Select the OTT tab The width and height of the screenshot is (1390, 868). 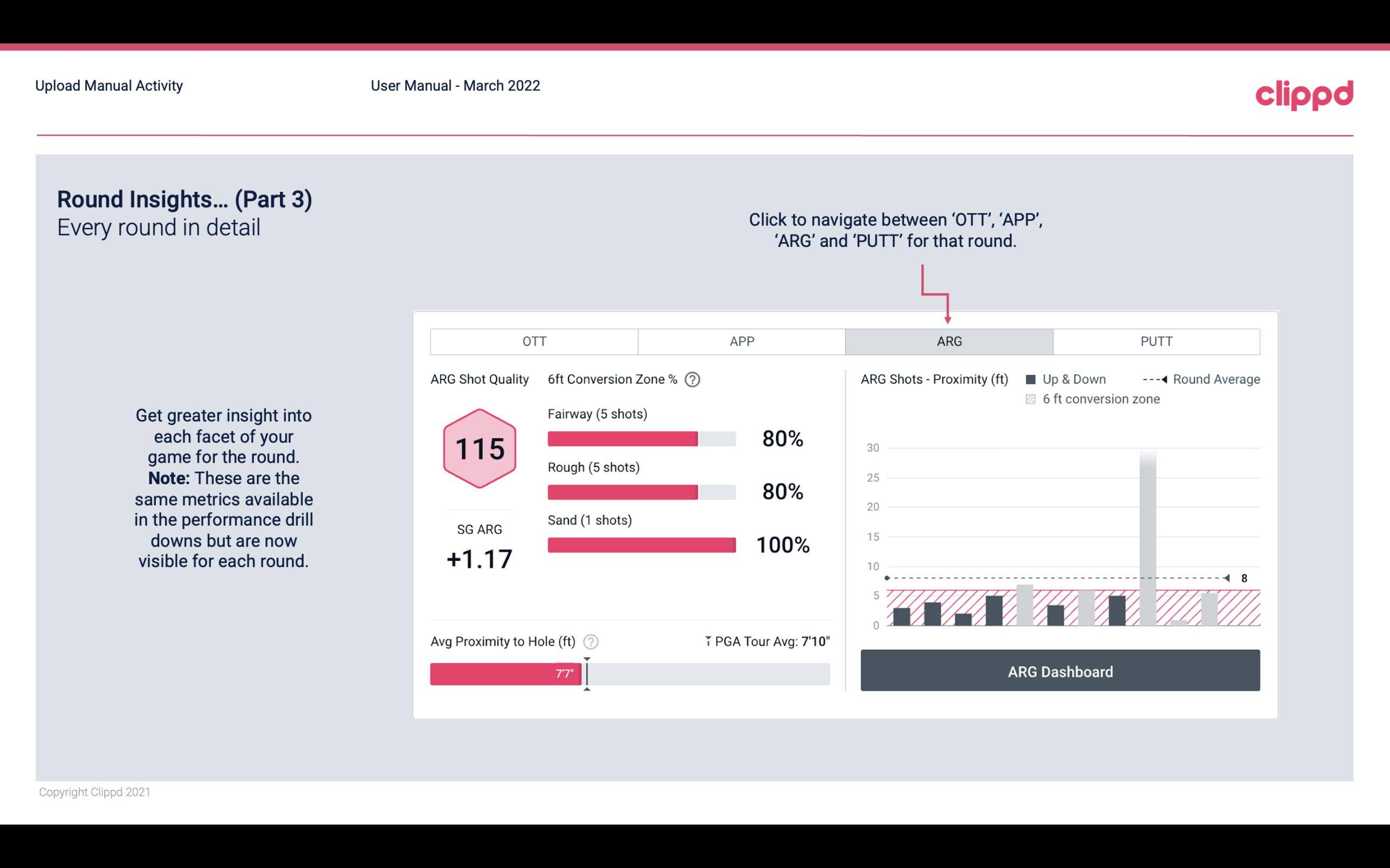pyautogui.click(x=534, y=341)
